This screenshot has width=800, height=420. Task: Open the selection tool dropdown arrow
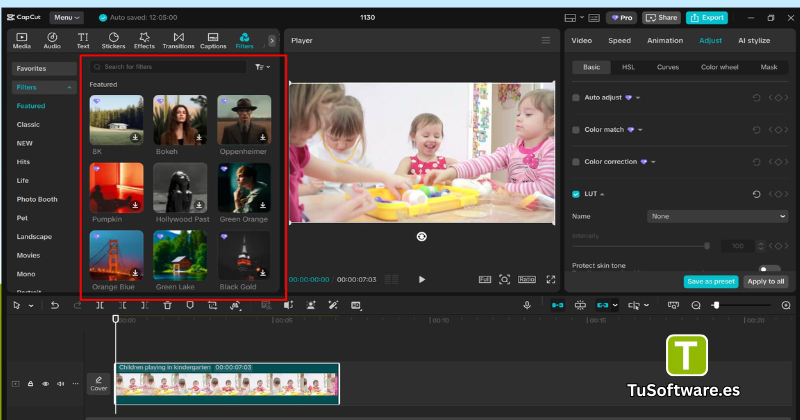point(31,306)
